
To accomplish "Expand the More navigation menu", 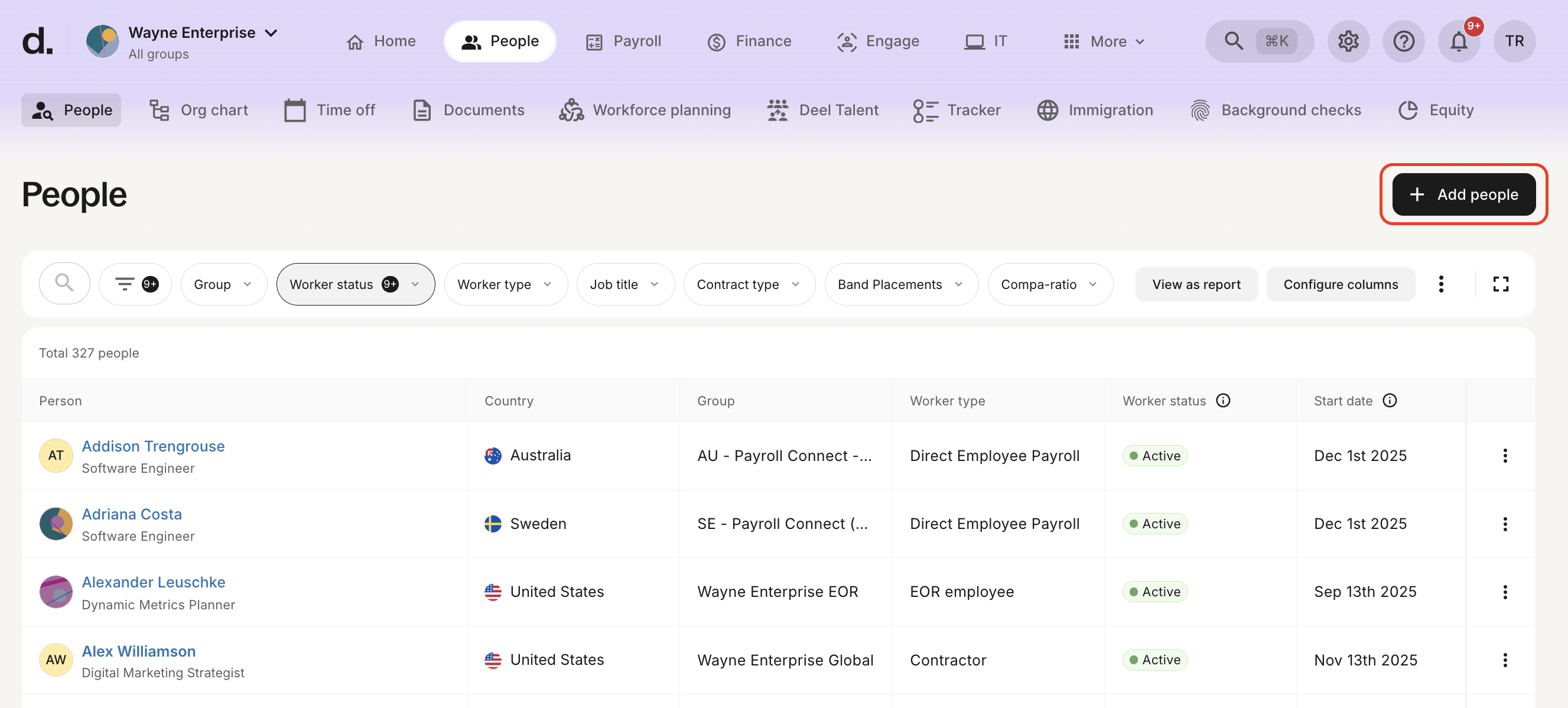I will pos(1104,41).
